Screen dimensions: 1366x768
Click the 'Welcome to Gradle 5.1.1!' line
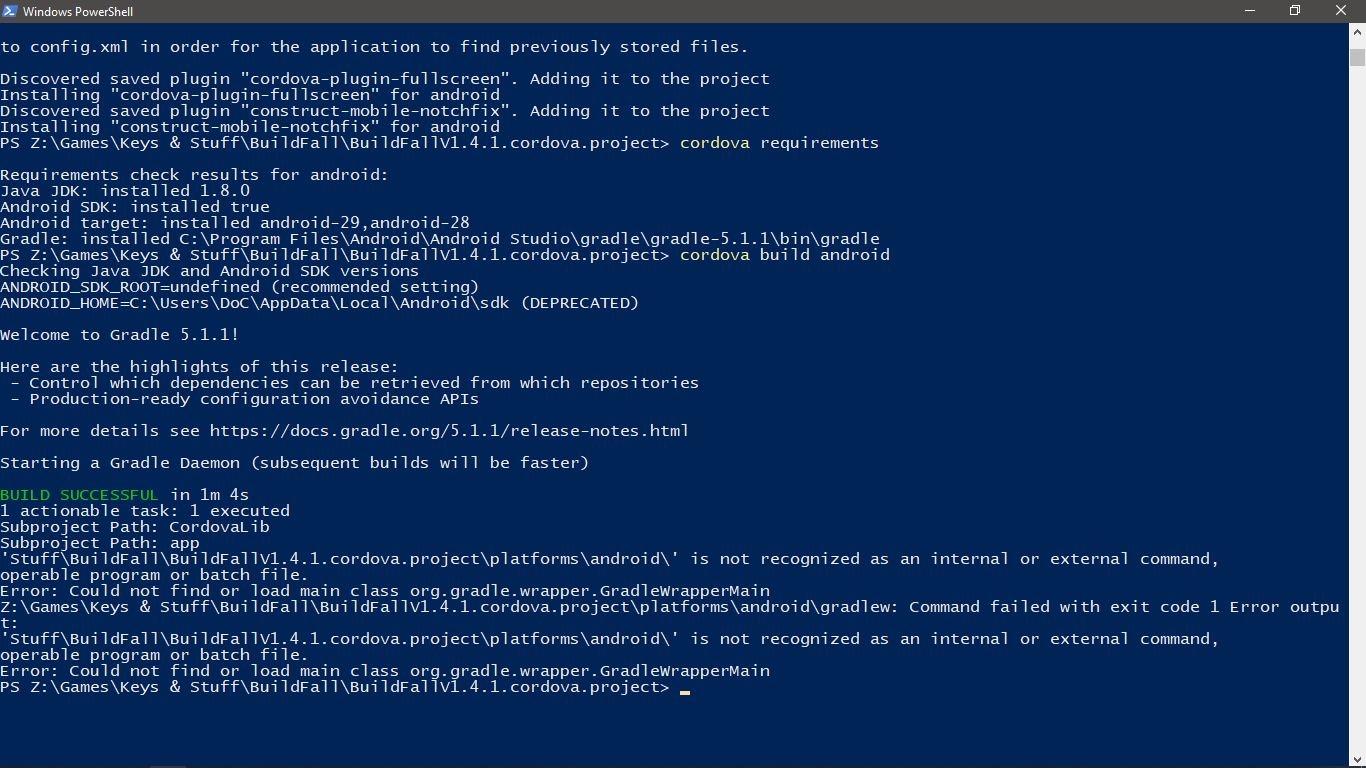pos(120,335)
